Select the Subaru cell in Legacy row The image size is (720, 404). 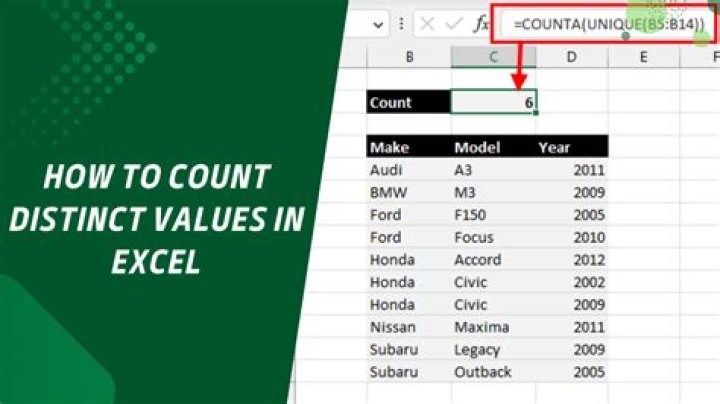tap(409, 350)
